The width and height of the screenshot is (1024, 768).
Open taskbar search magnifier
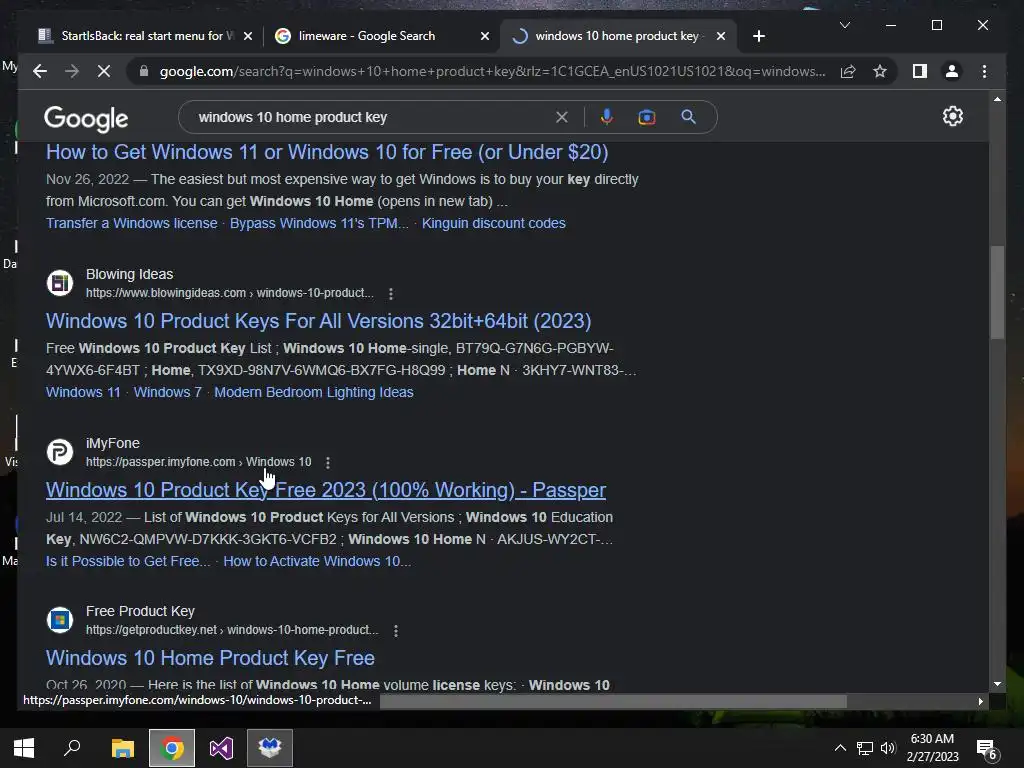click(x=72, y=748)
